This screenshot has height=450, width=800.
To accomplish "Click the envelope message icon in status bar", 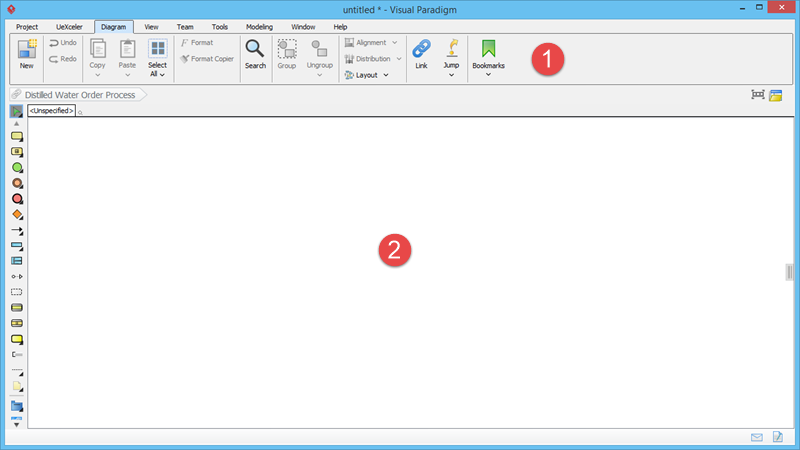I will (757, 437).
